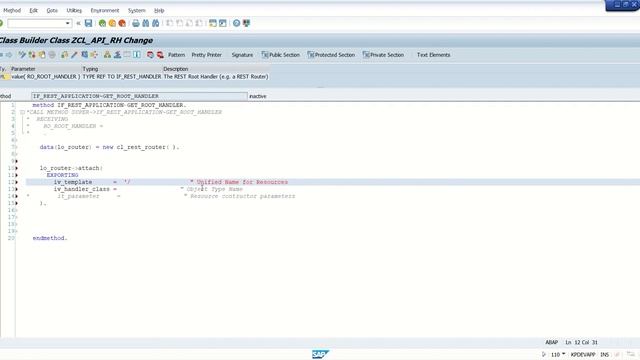640x360 pixels.
Task: Open the Edit menu
Action: click(x=33, y=10)
